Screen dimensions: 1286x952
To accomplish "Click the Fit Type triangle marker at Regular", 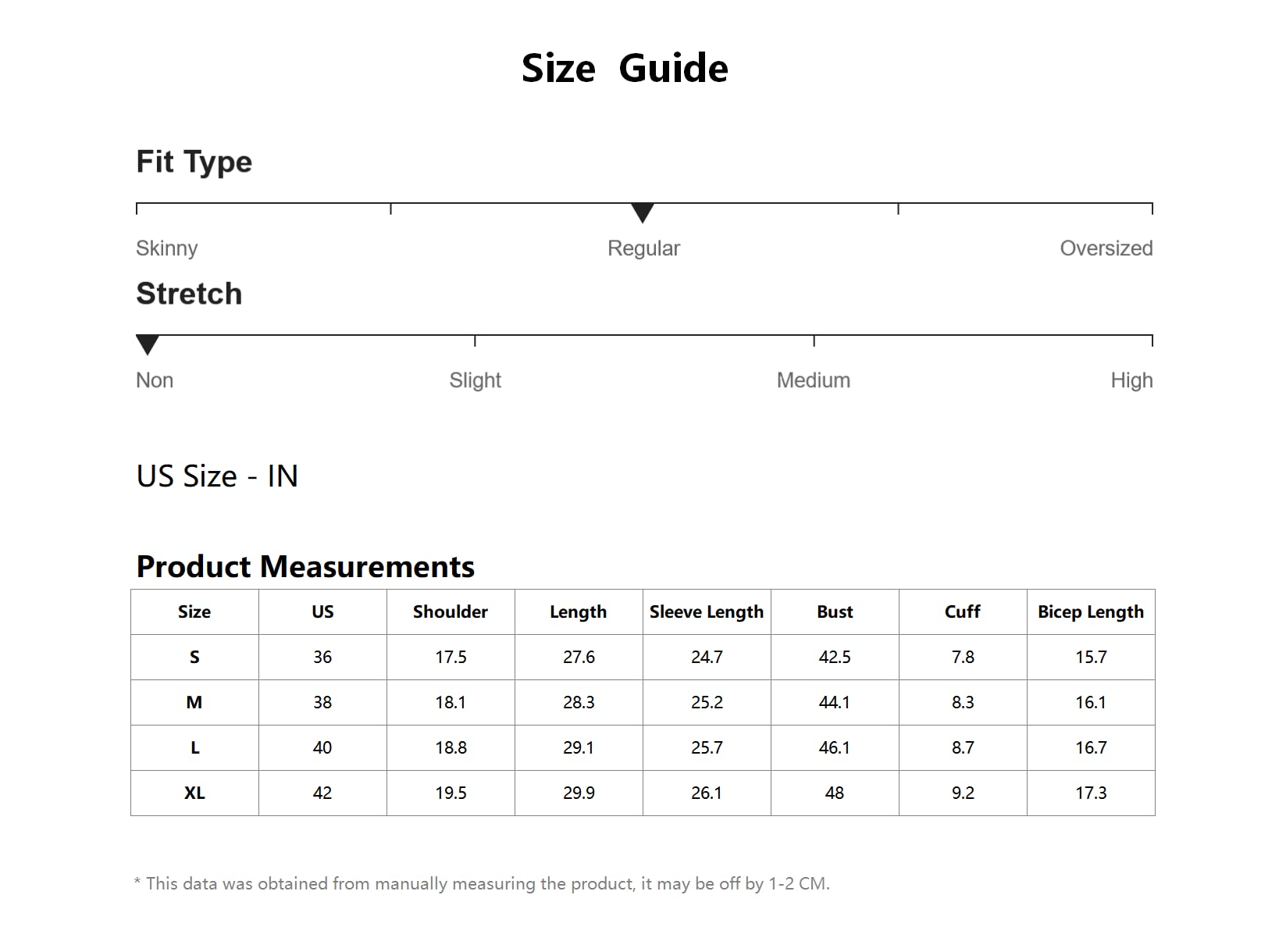I will (642, 212).
